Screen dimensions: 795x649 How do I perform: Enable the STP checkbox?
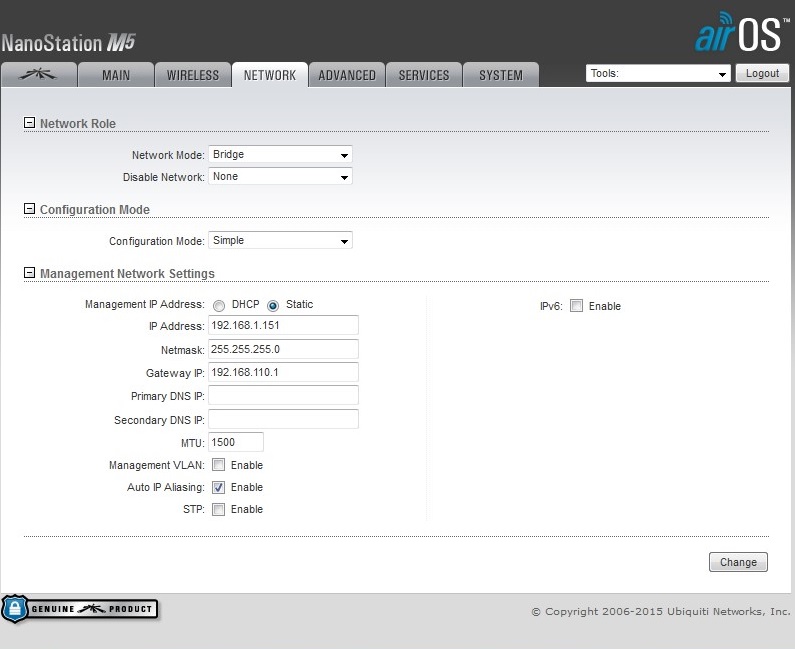tap(219, 509)
